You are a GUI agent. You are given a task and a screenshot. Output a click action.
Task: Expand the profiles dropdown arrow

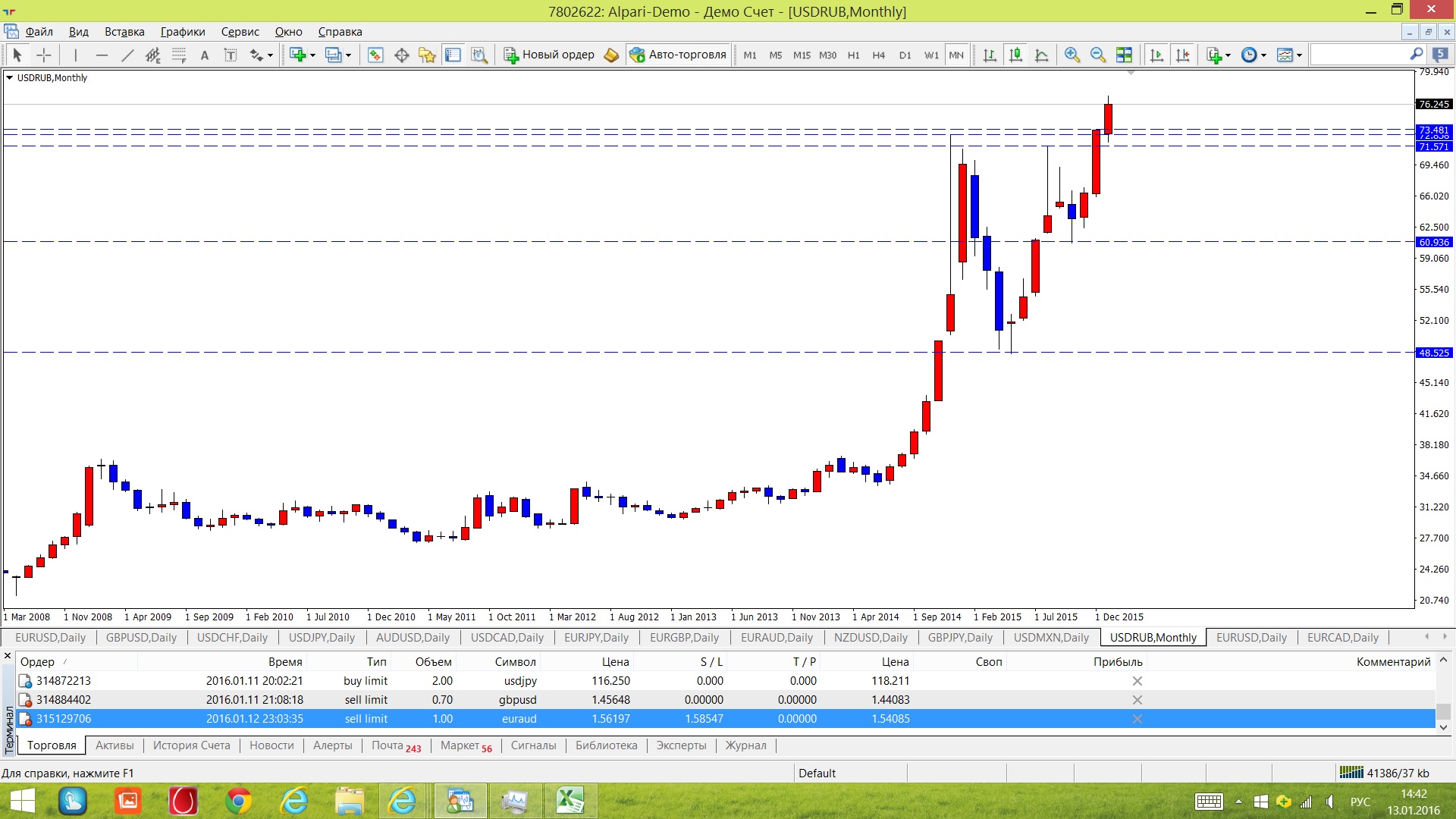348,55
